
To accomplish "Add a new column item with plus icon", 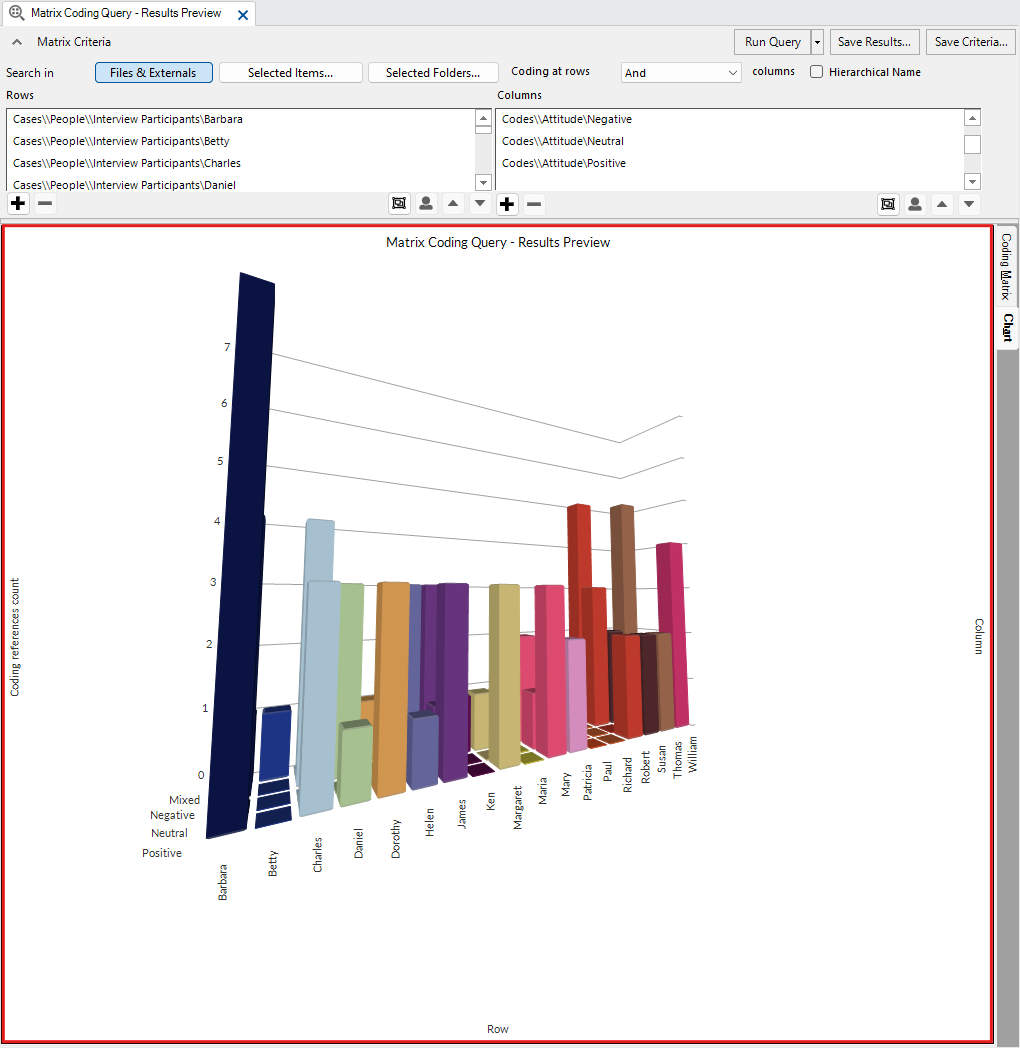I will point(507,204).
